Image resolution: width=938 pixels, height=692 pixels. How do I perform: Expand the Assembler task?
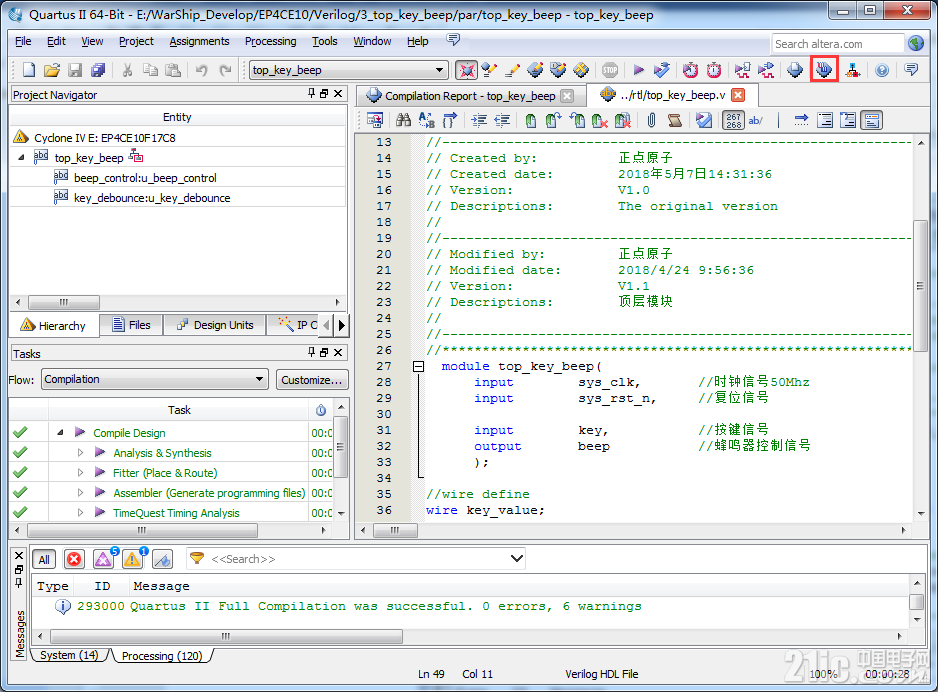pyautogui.click(x=80, y=493)
